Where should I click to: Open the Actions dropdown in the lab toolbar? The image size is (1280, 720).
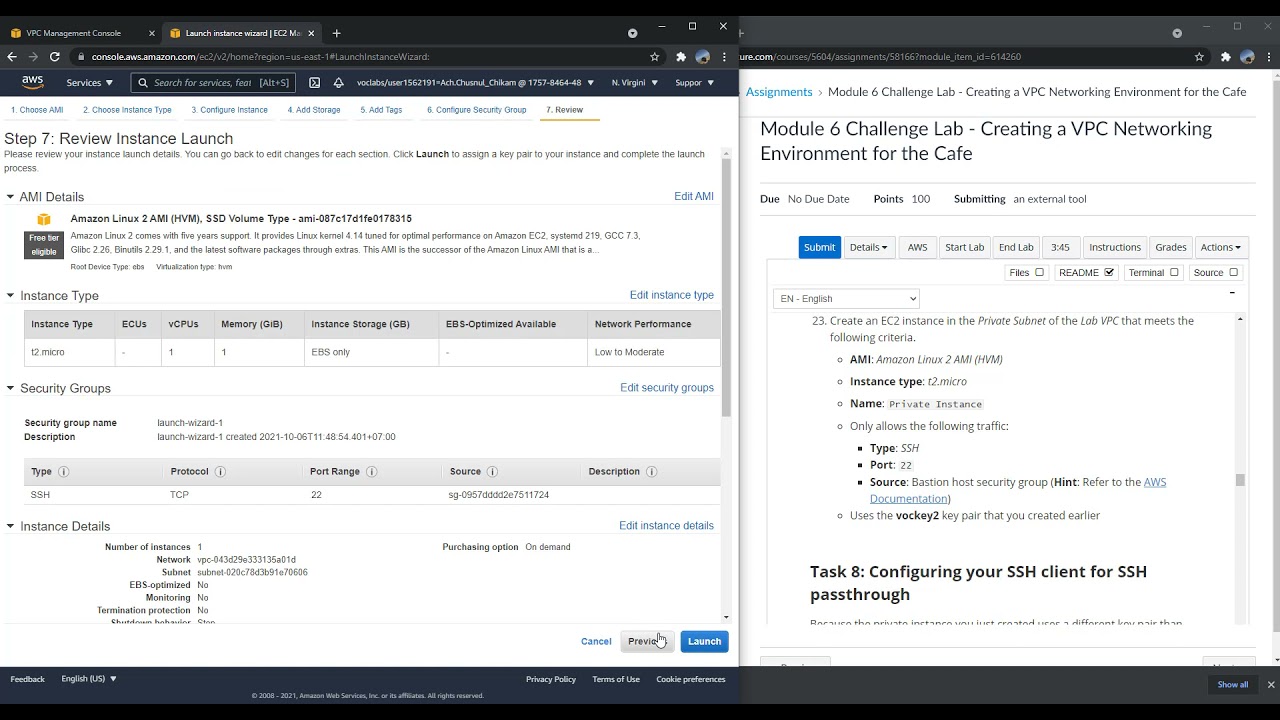1220,247
